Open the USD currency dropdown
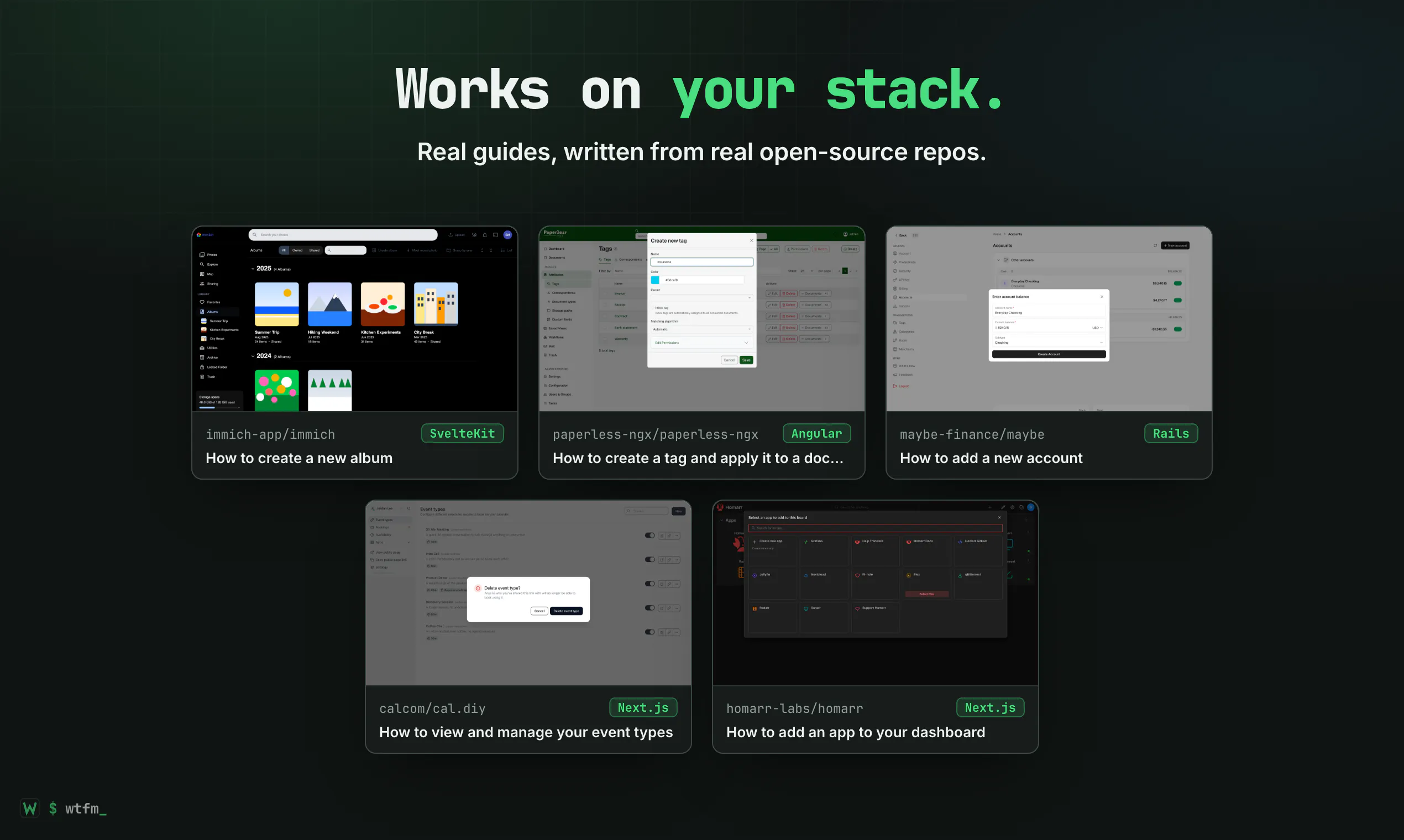This screenshot has height=840, width=1404. 1097,328
